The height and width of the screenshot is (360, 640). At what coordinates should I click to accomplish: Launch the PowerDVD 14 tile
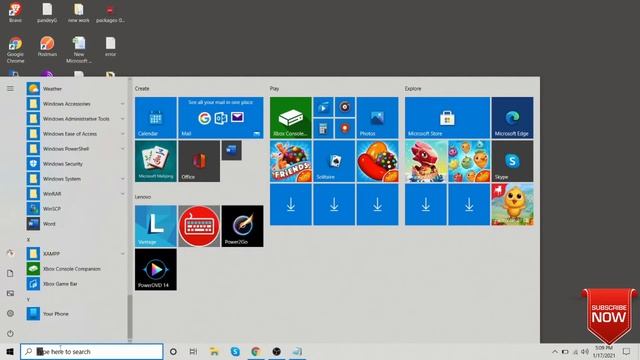(156, 269)
